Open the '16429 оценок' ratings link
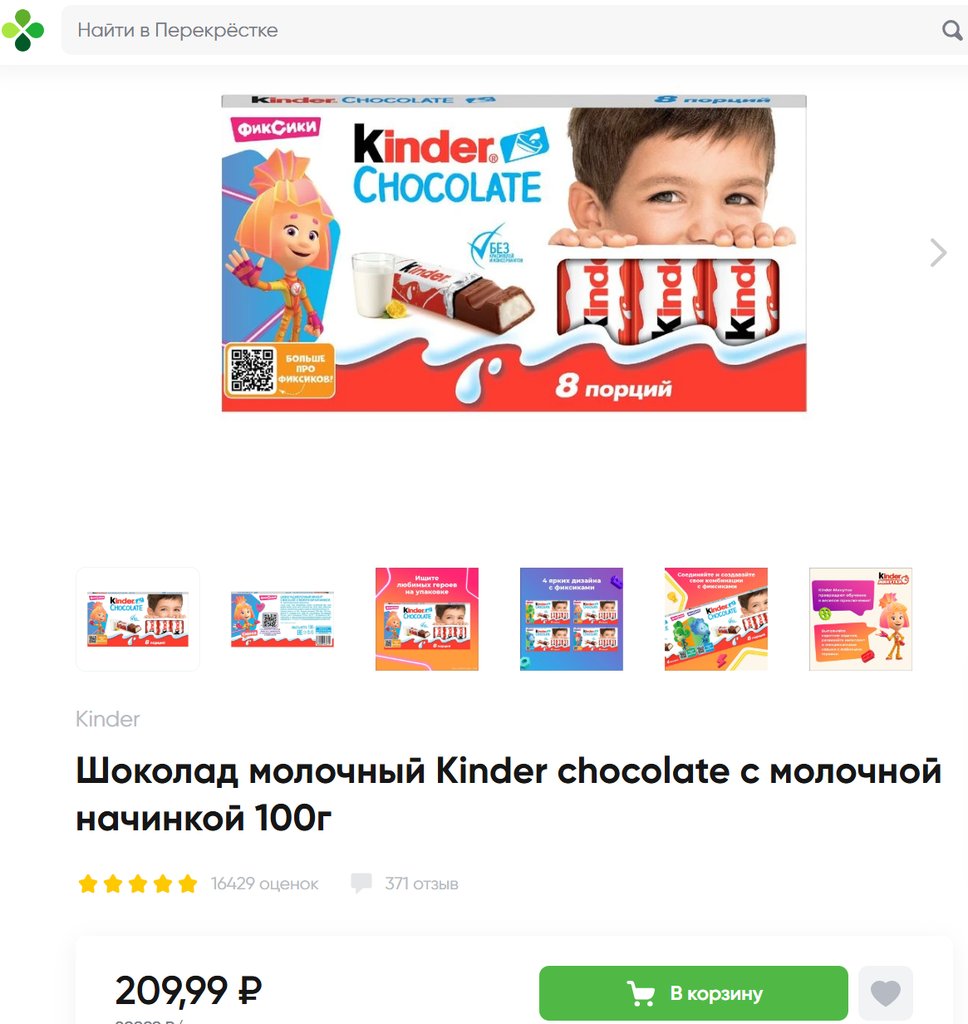This screenshot has height=1024, width=968. point(265,884)
